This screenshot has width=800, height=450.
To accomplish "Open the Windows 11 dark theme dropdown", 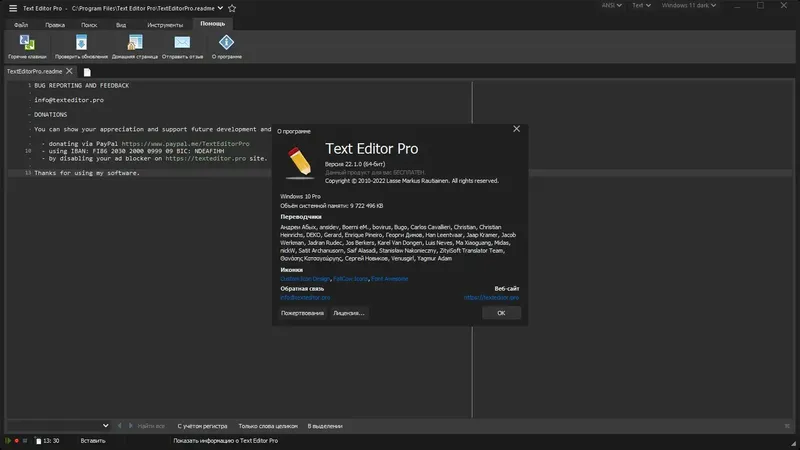I will click(x=689, y=6).
